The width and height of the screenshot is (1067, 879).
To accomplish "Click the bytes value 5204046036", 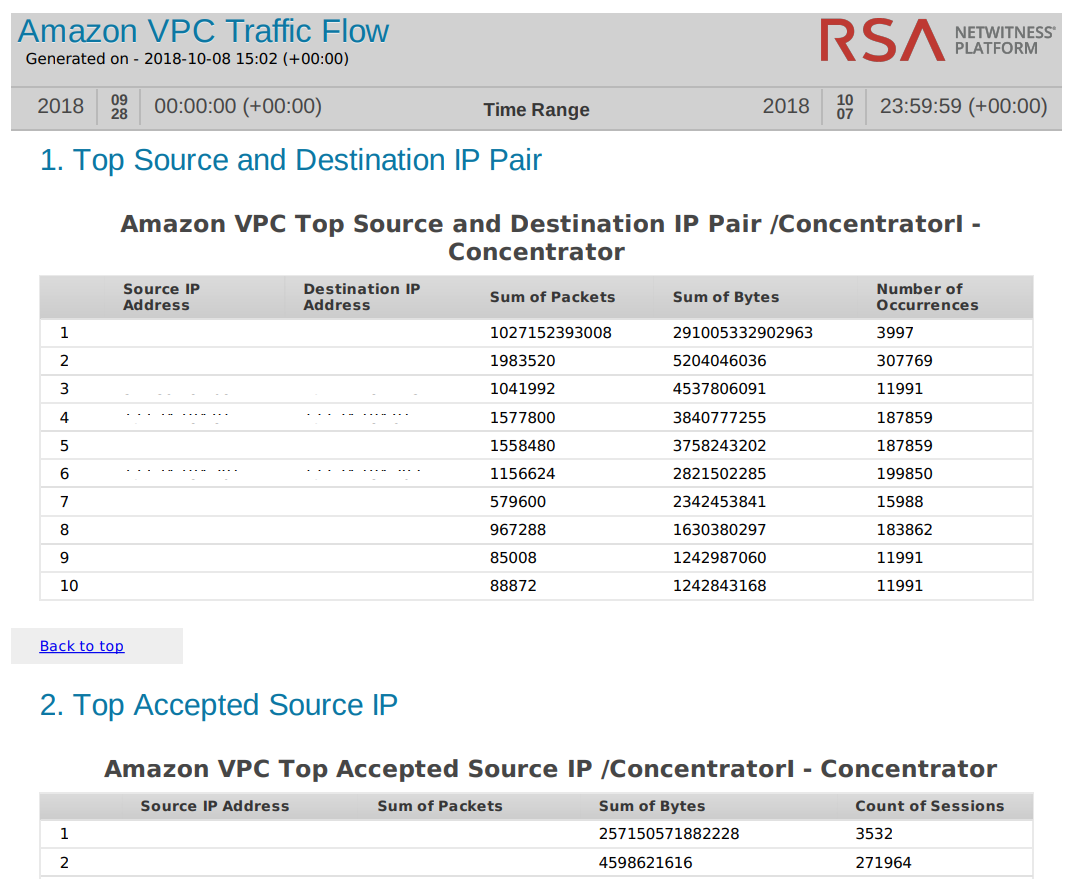I will [x=719, y=361].
